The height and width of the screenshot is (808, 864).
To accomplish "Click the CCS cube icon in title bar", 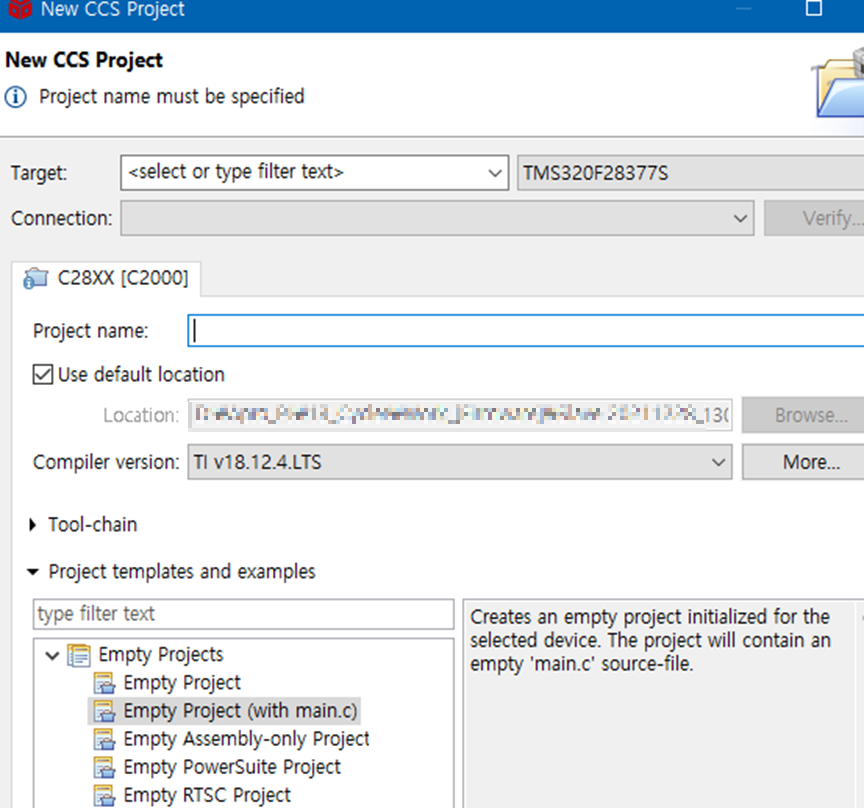I will point(20,9).
